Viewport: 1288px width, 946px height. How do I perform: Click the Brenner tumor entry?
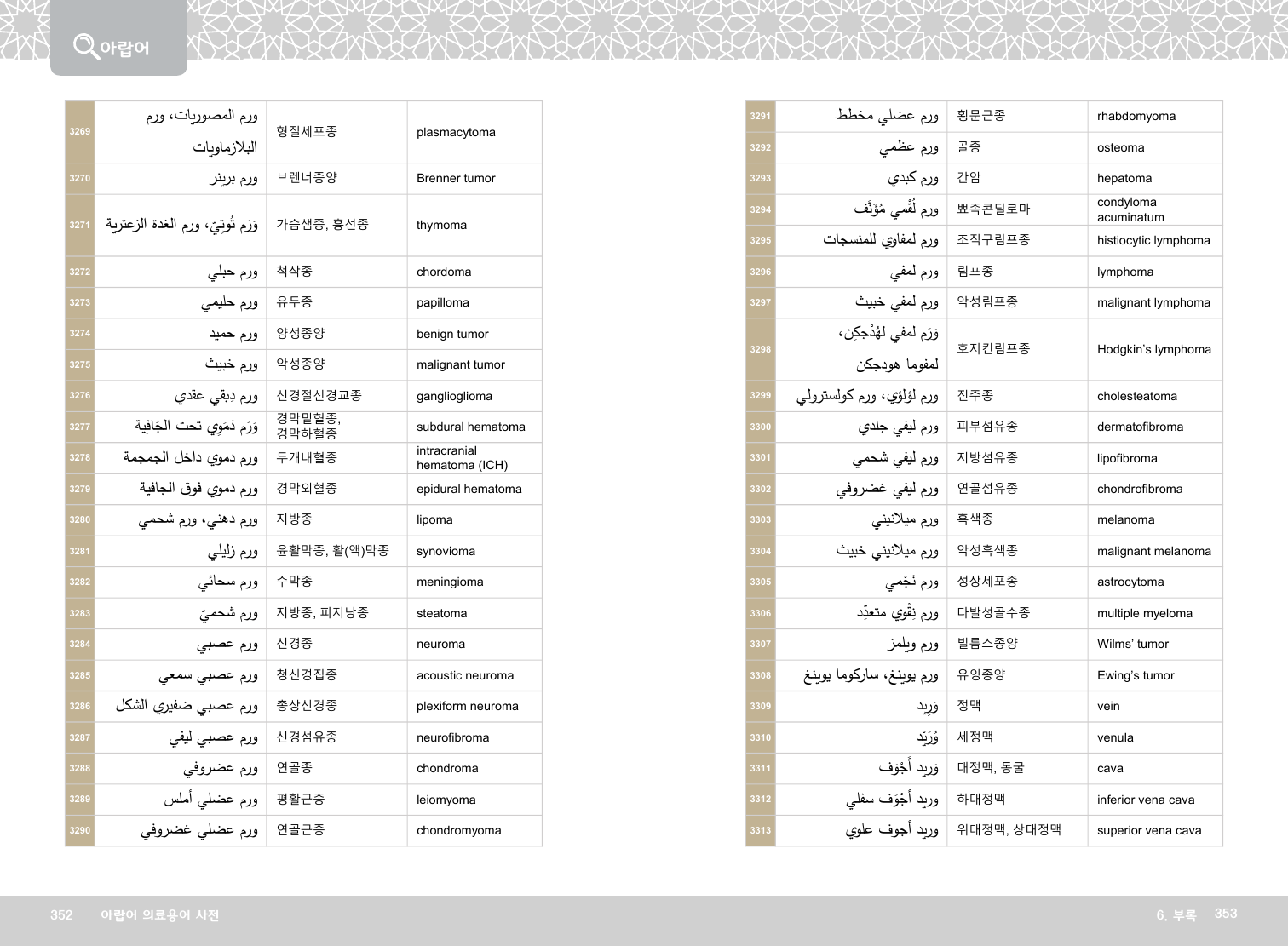click(x=456, y=179)
